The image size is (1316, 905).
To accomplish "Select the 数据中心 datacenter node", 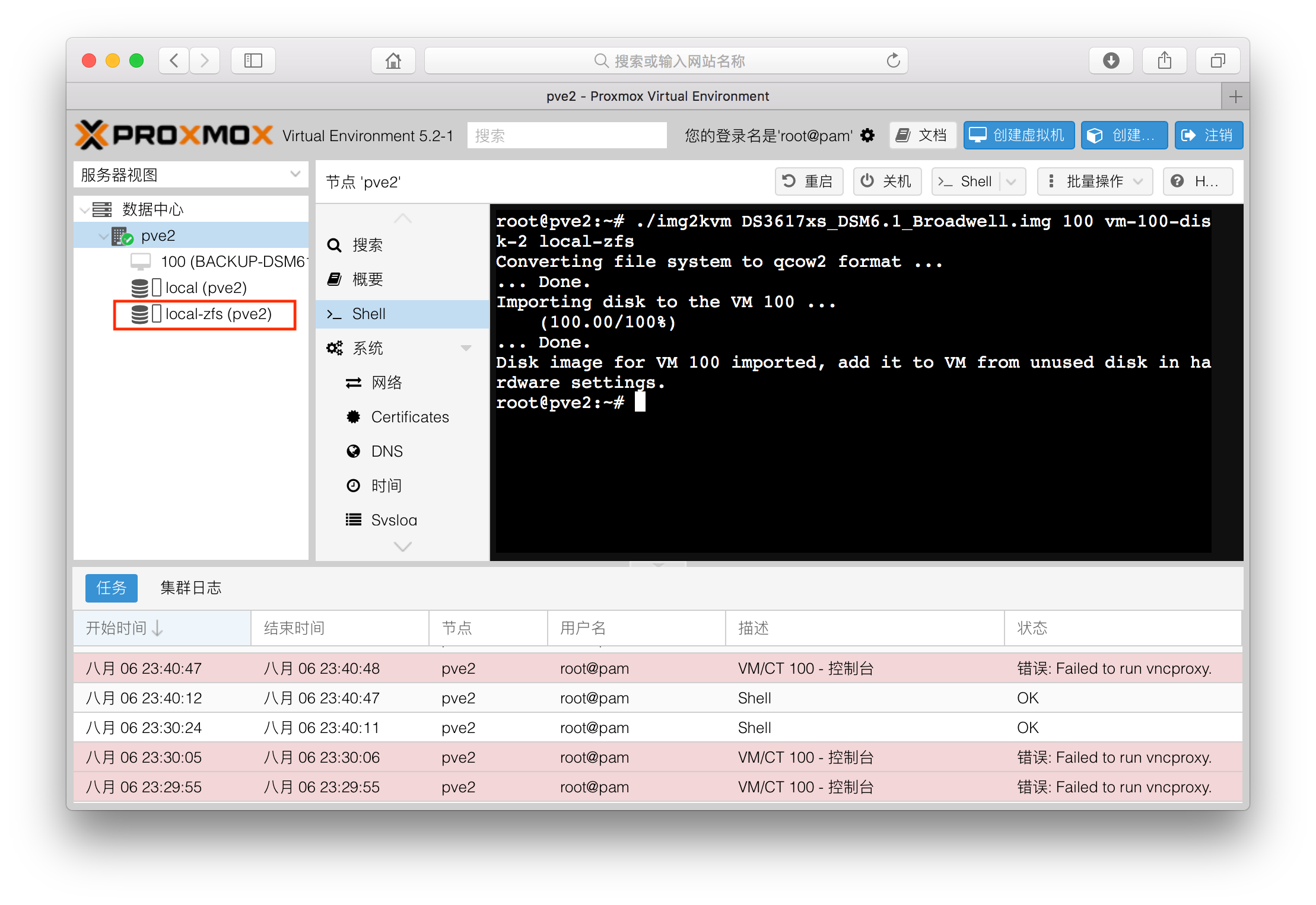I will [x=152, y=209].
